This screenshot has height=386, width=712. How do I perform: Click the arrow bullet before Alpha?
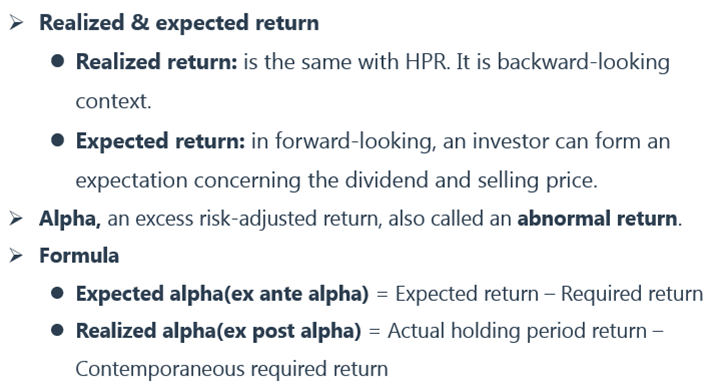16,218
